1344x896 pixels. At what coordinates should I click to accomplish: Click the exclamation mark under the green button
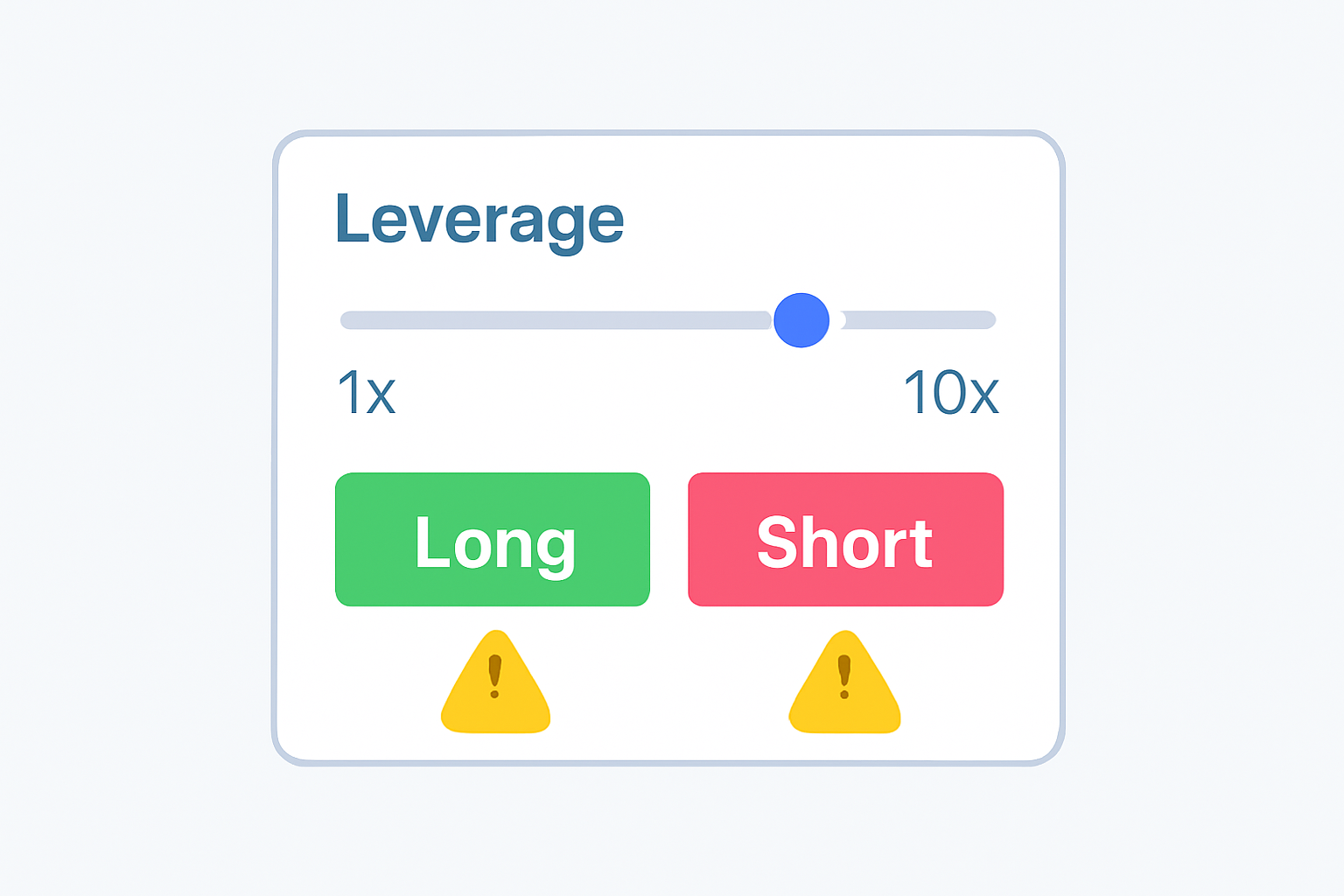click(x=495, y=675)
